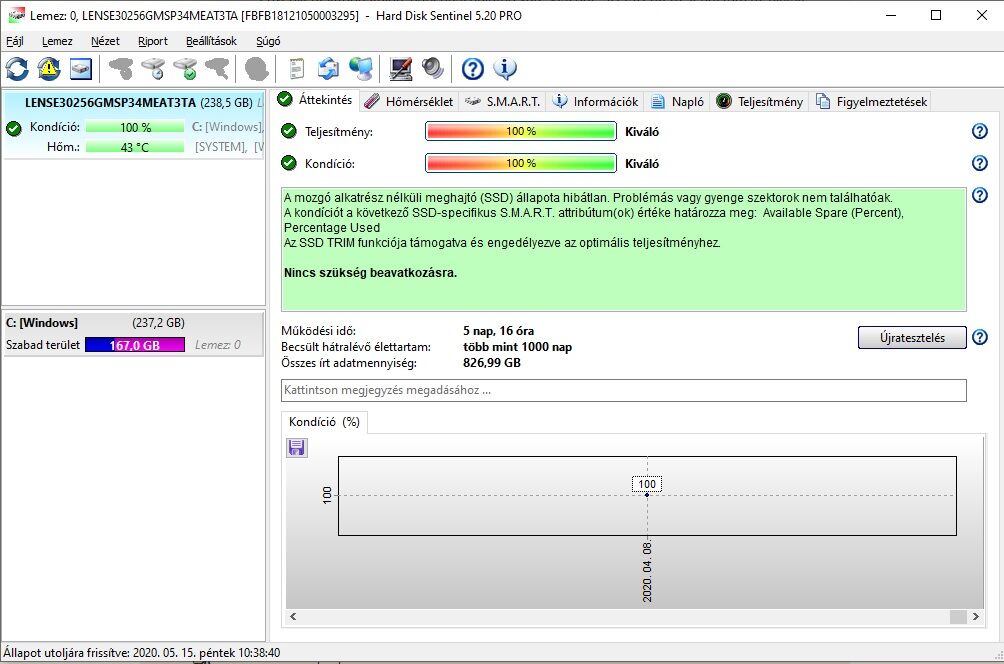Click graph scroll right arrow
Image resolution: width=1004 pixels, height=664 pixels.
coord(975,617)
